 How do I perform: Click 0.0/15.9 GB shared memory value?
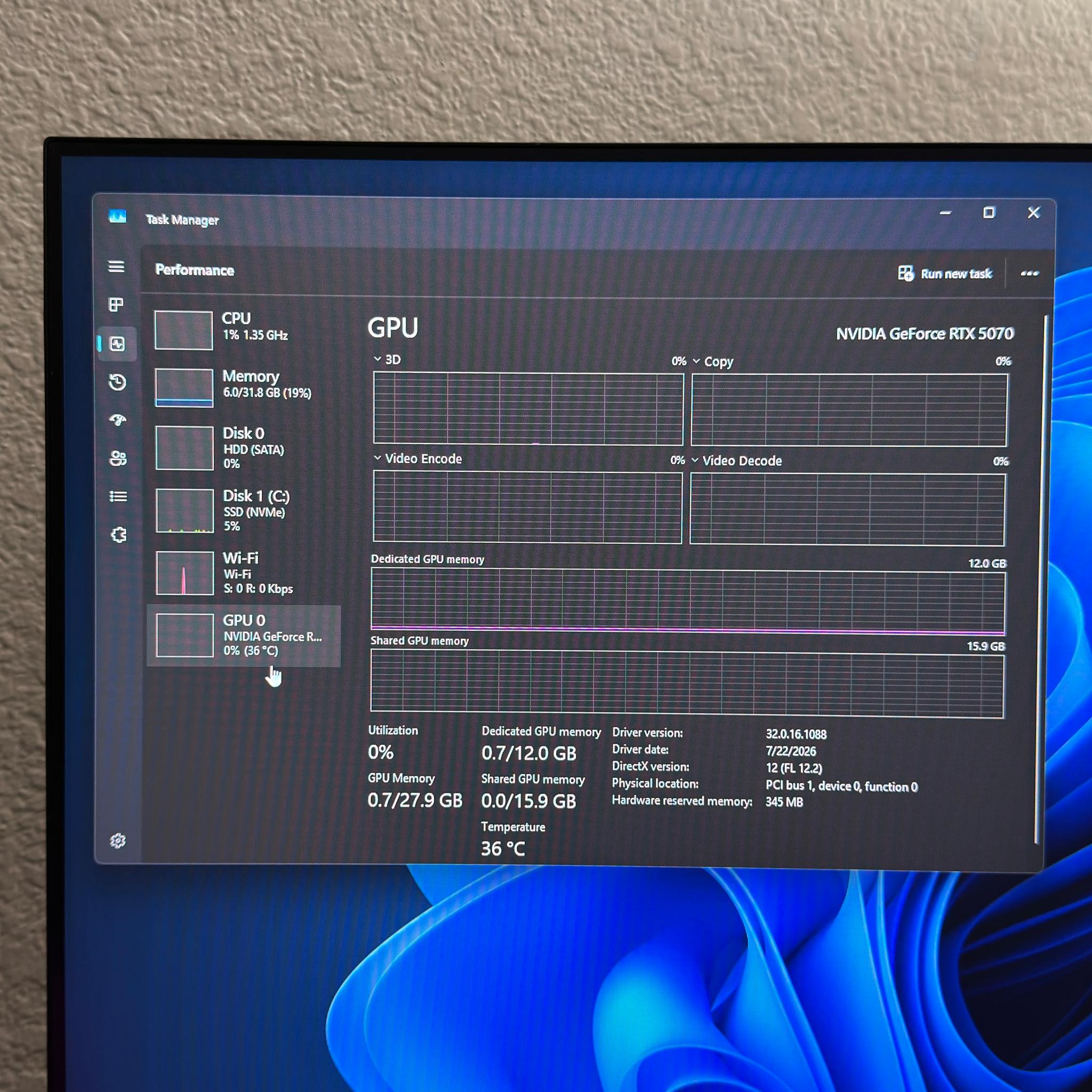tap(528, 800)
